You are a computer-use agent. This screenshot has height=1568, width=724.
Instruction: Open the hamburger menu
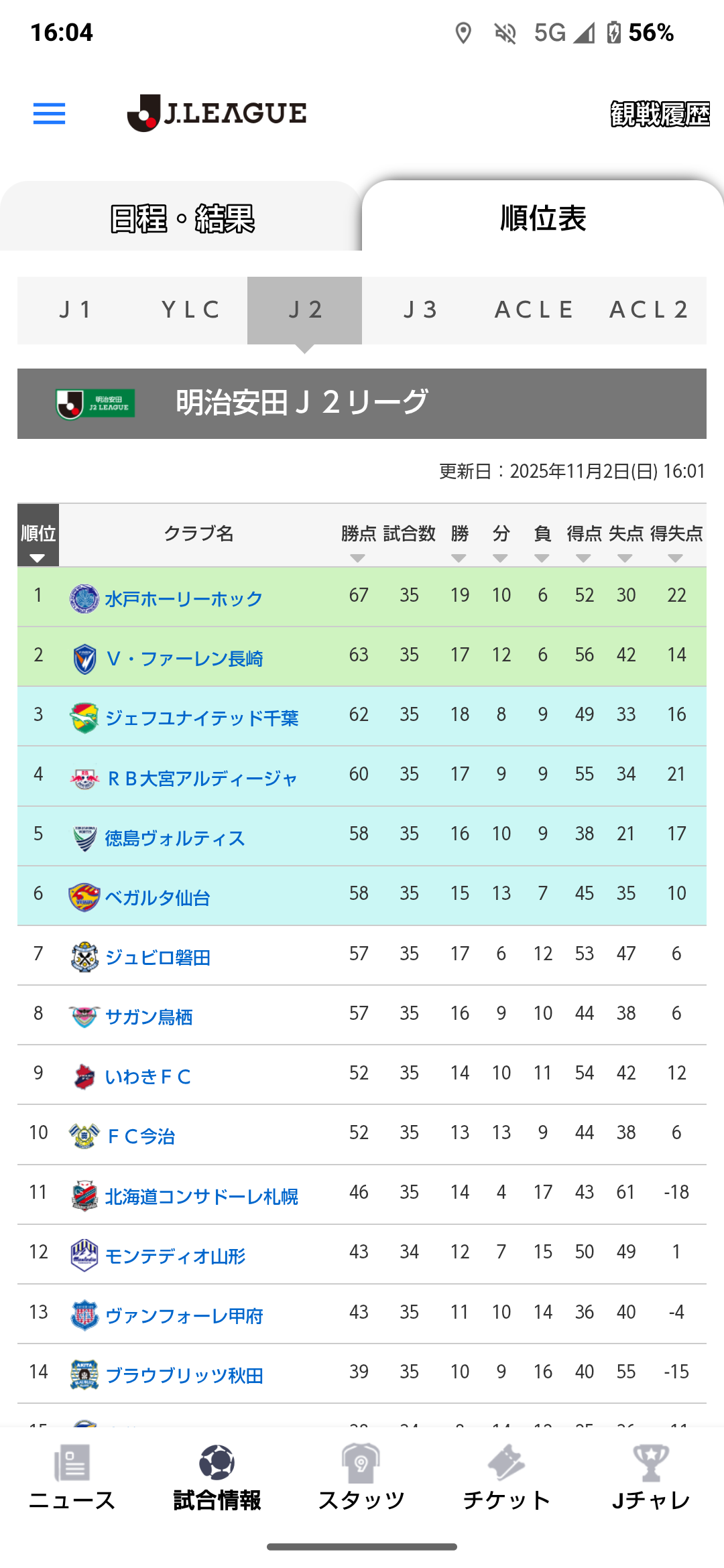pyautogui.click(x=50, y=114)
